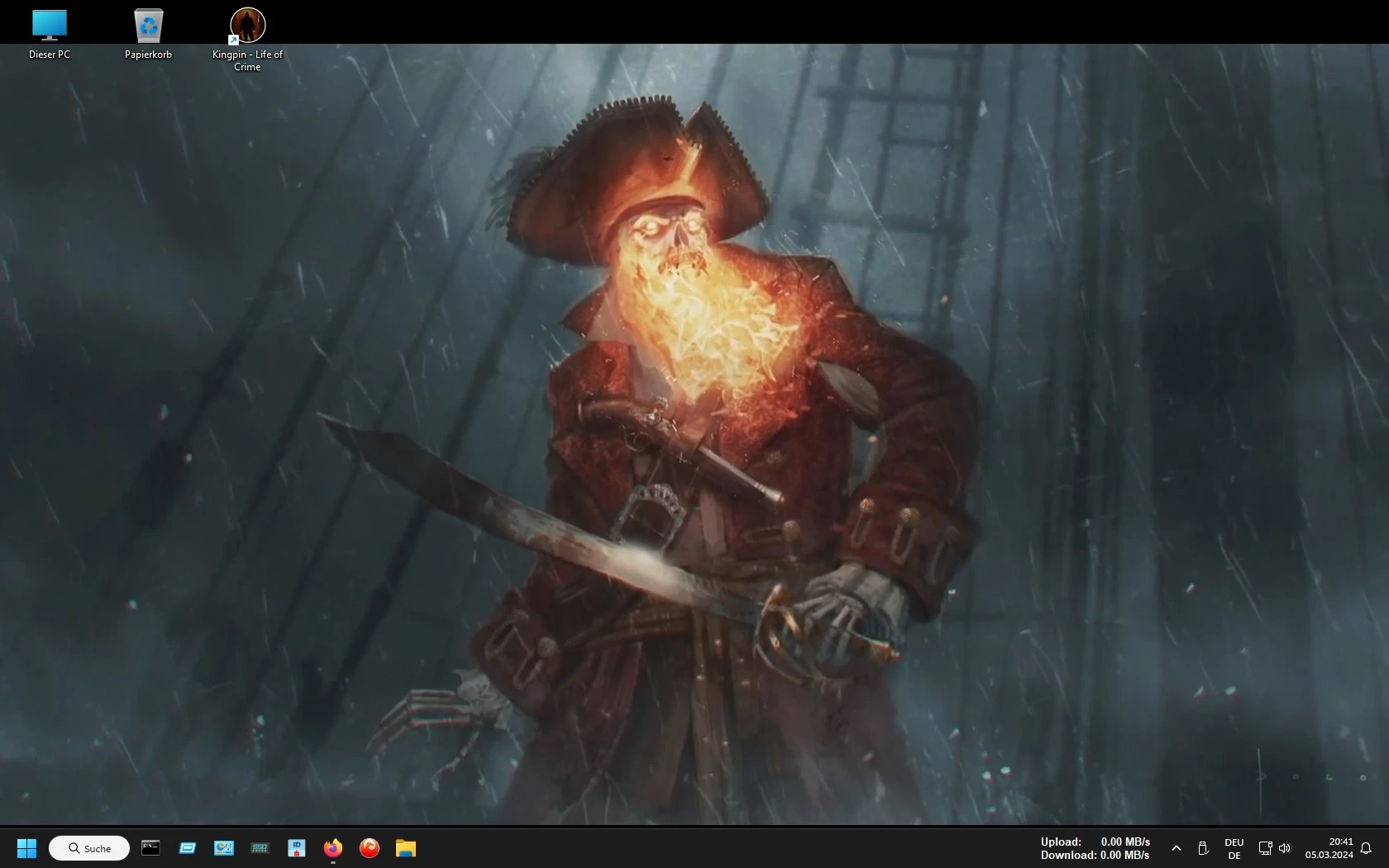
Task: Open the network status tray icon
Action: click(1265, 848)
